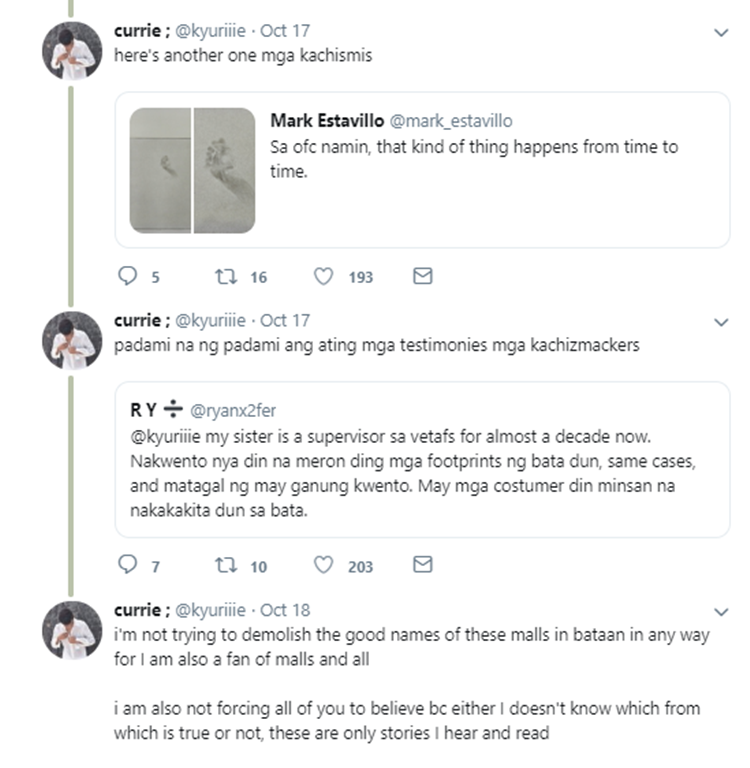750x768 pixels.
Task: Click the Oct 18 timestamp link
Action: coord(285,610)
